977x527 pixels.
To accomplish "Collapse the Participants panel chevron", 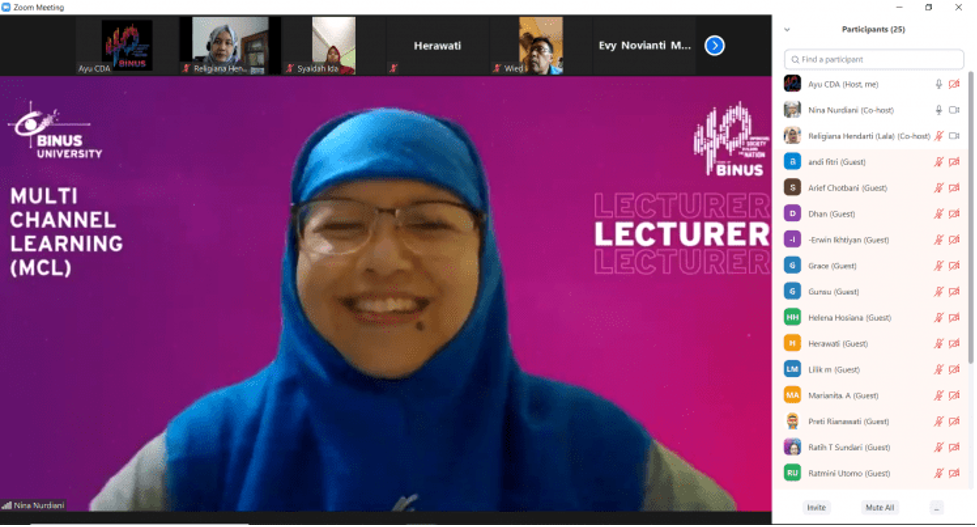I will (787, 29).
